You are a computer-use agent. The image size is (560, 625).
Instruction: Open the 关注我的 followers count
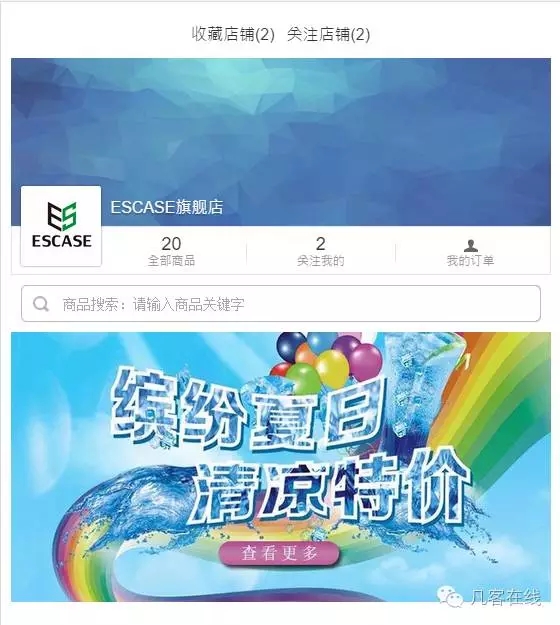pyautogui.click(x=320, y=251)
